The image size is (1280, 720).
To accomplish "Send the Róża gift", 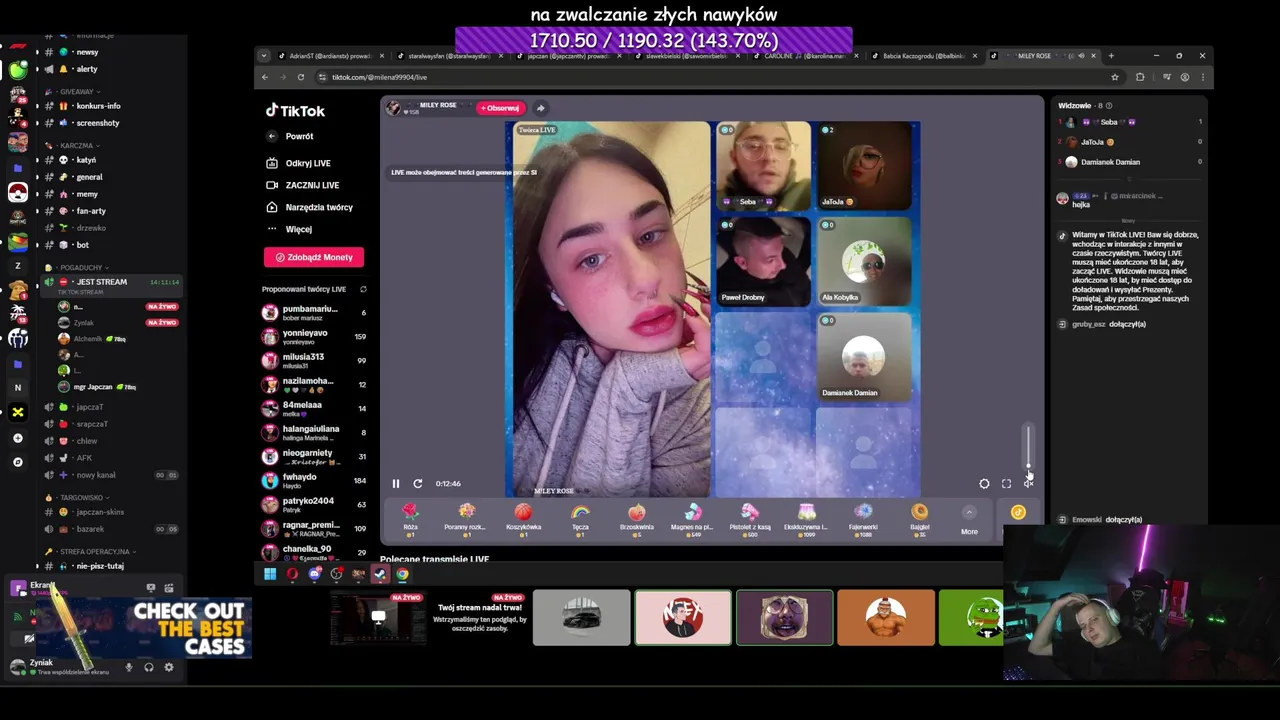I will tap(410, 518).
